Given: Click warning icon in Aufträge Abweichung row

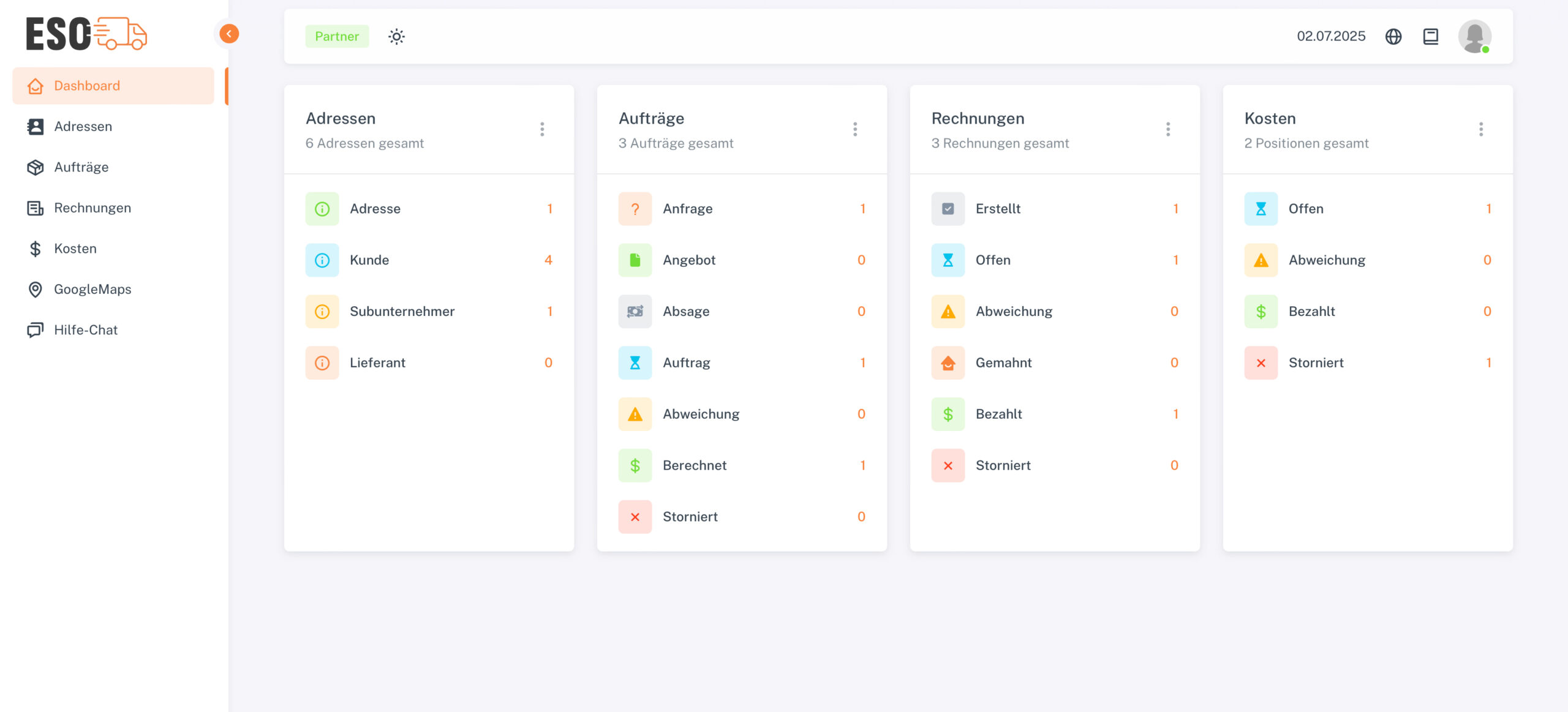Looking at the screenshot, I should point(635,414).
